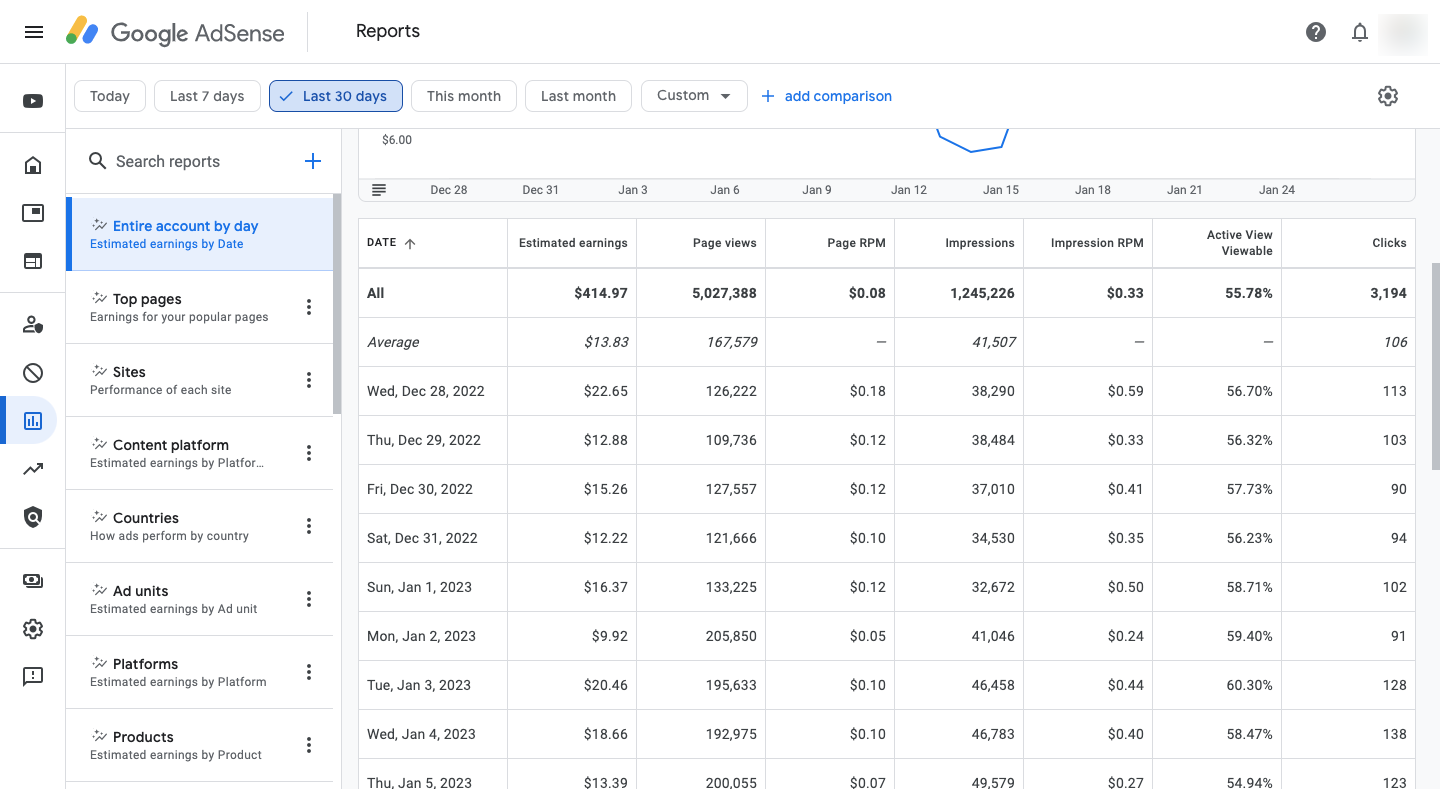This screenshot has width=1440, height=789.
Task: Open the main hamburger menu
Action: coord(33,32)
